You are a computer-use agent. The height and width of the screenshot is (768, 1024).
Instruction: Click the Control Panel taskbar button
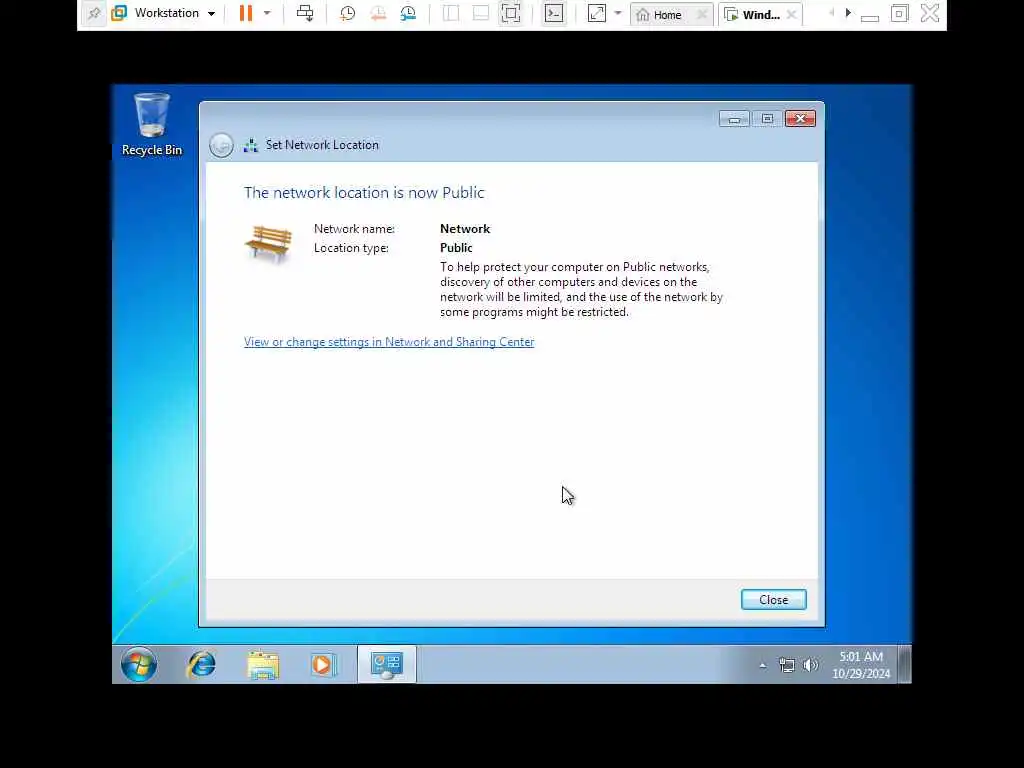tap(387, 664)
